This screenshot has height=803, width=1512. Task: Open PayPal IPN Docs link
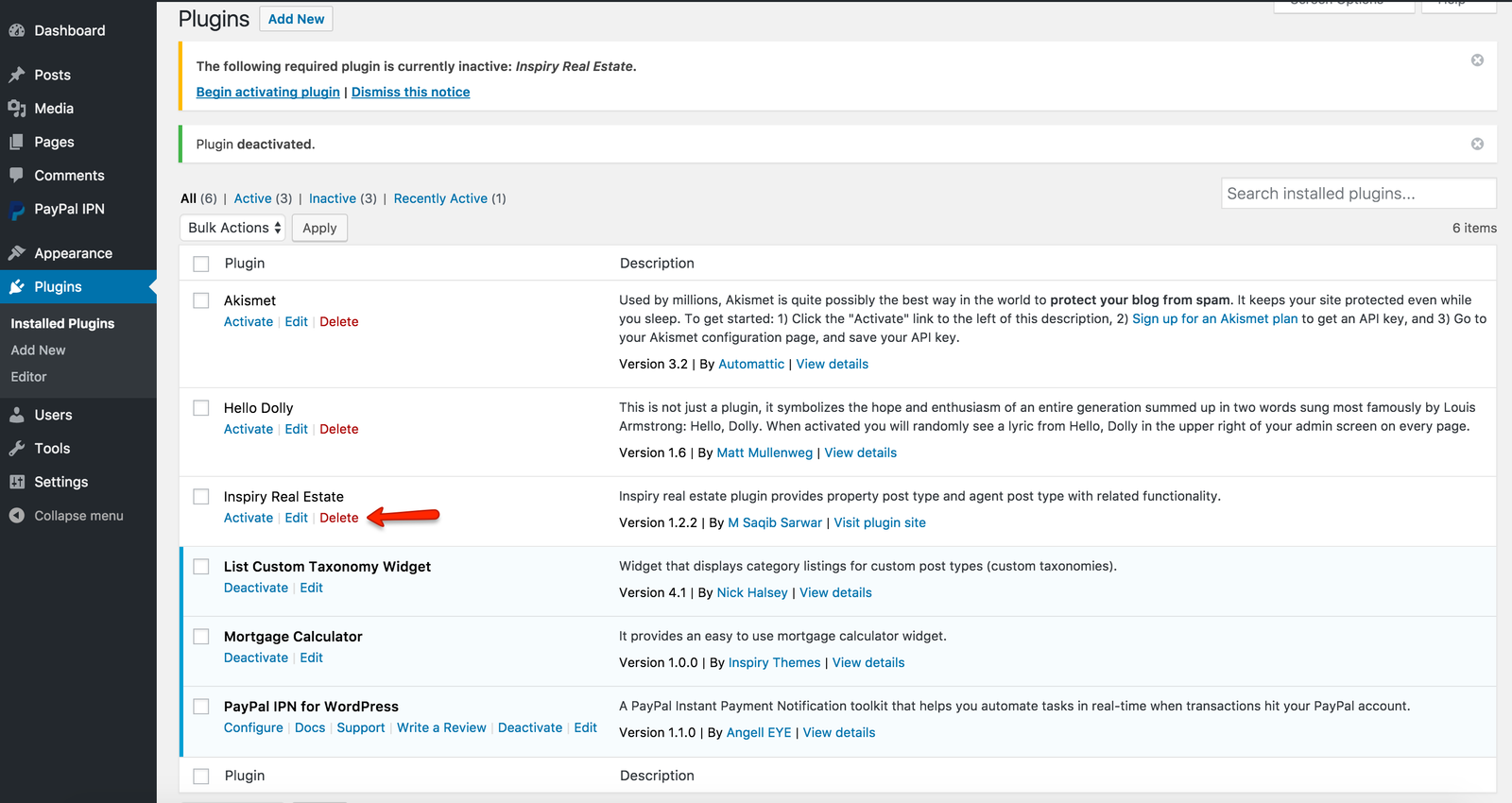point(310,727)
